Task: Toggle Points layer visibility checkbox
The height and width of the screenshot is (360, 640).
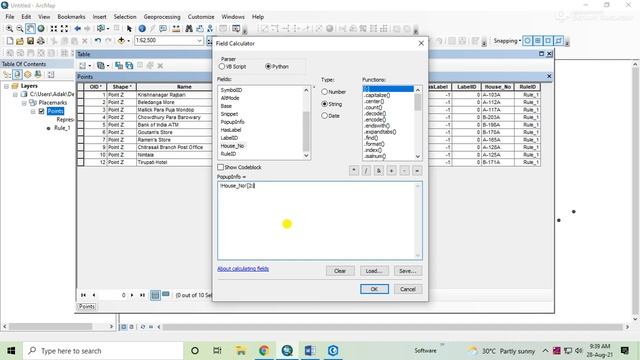Action: pos(42,111)
